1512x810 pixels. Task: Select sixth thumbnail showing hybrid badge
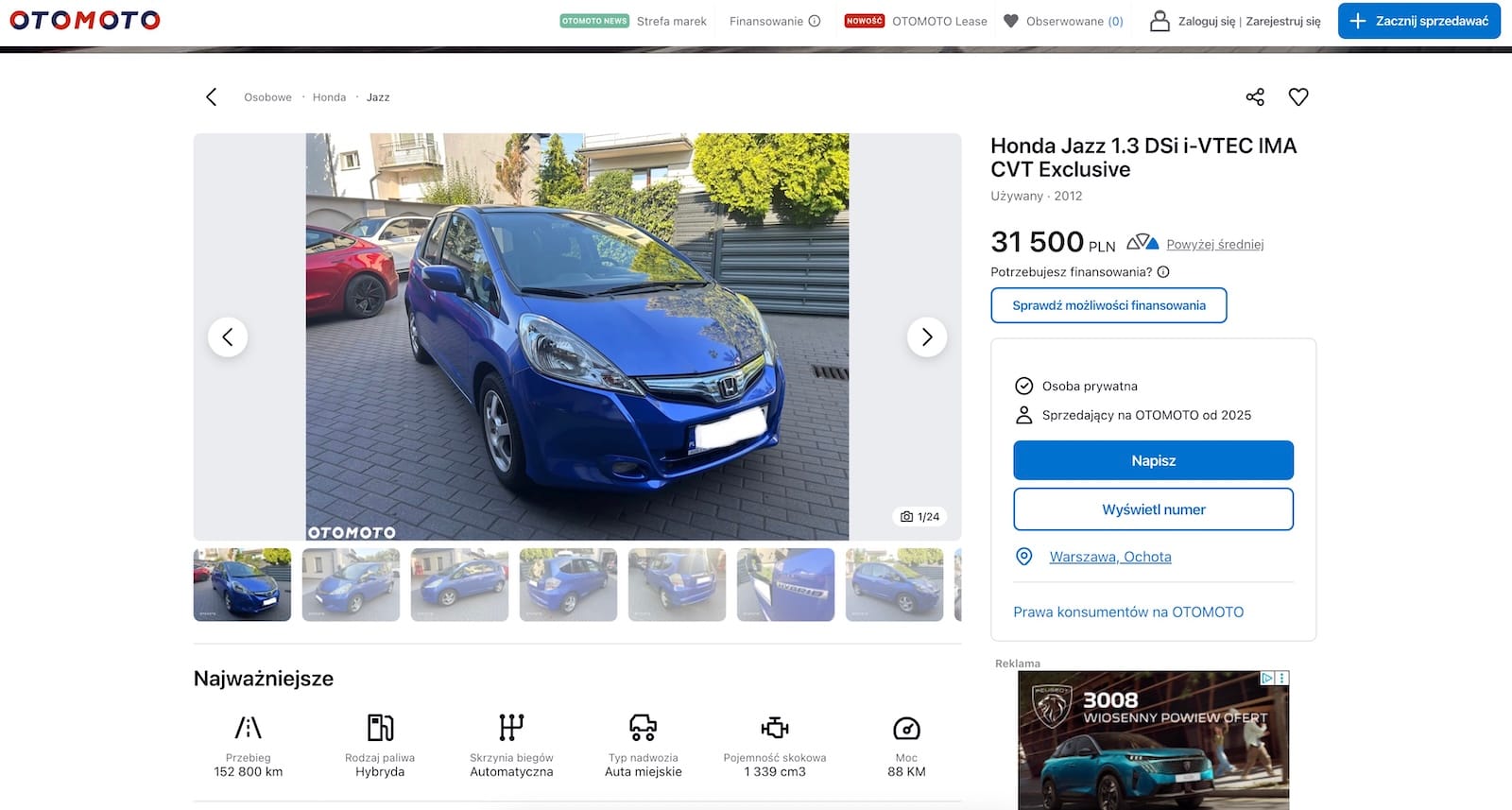(x=785, y=584)
